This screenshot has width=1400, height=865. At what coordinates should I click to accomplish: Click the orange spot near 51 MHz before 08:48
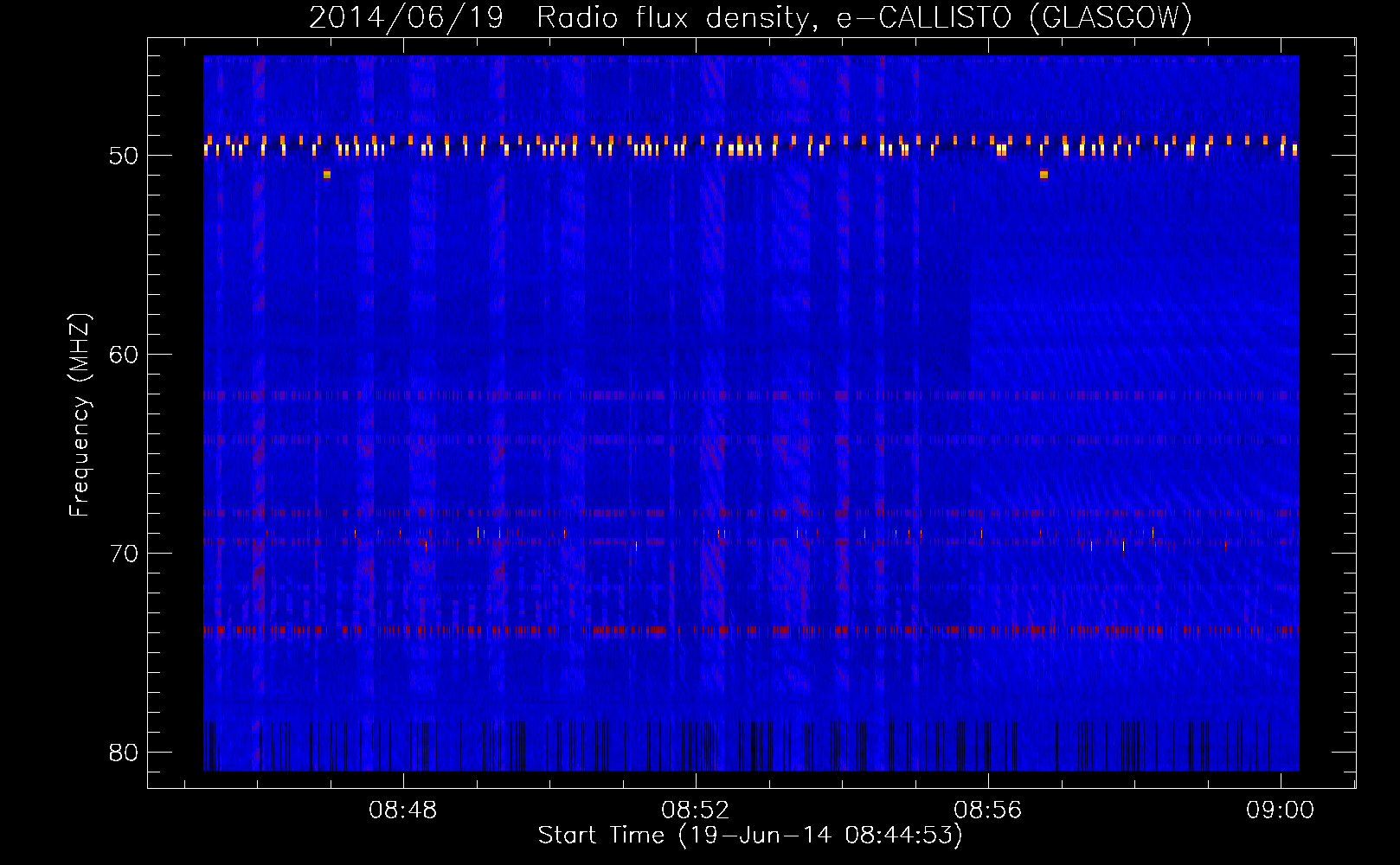tap(327, 175)
